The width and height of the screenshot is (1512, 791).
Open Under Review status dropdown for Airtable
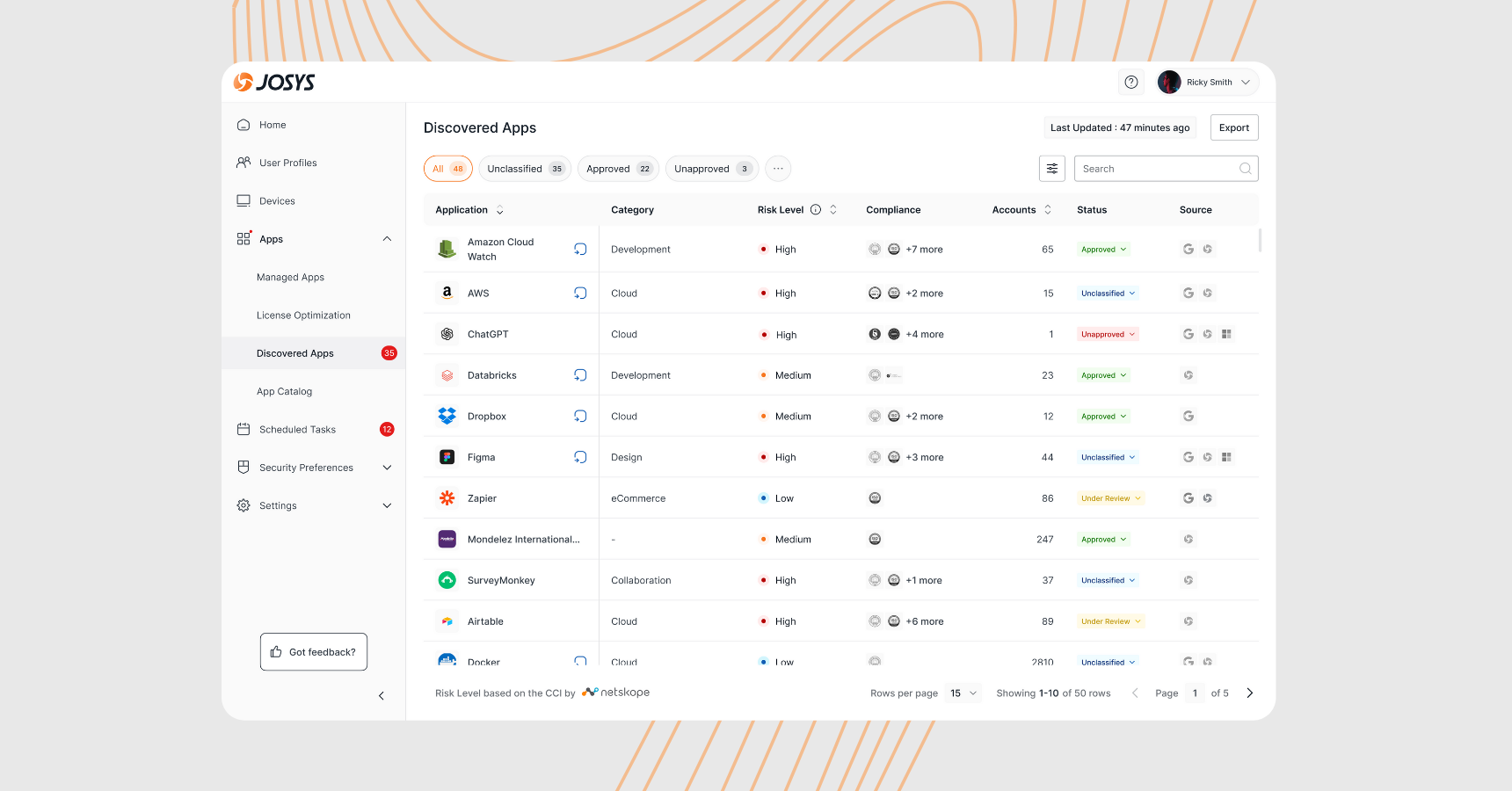pyautogui.click(x=1110, y=621)
